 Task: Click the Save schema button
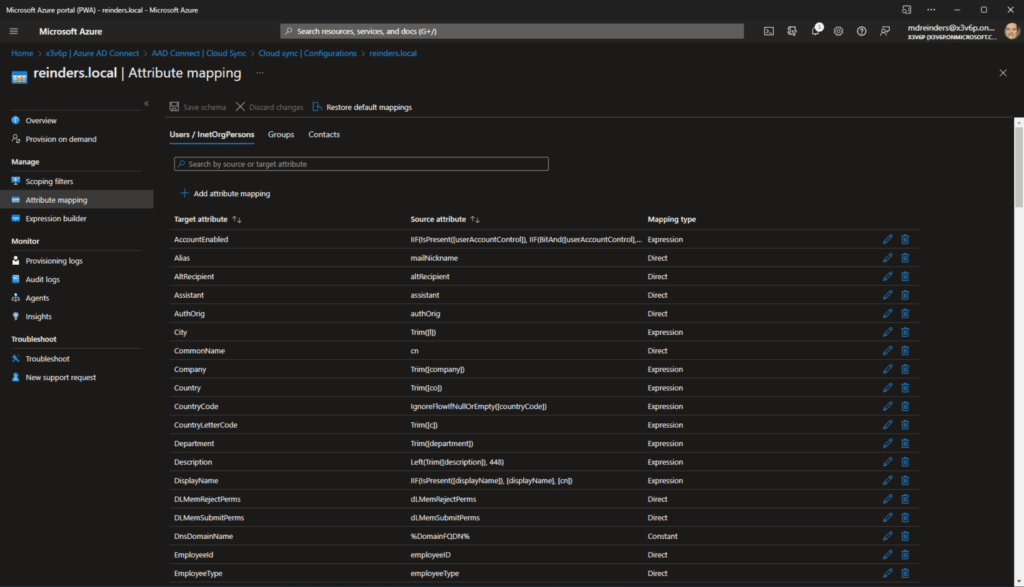click(198, 107)
